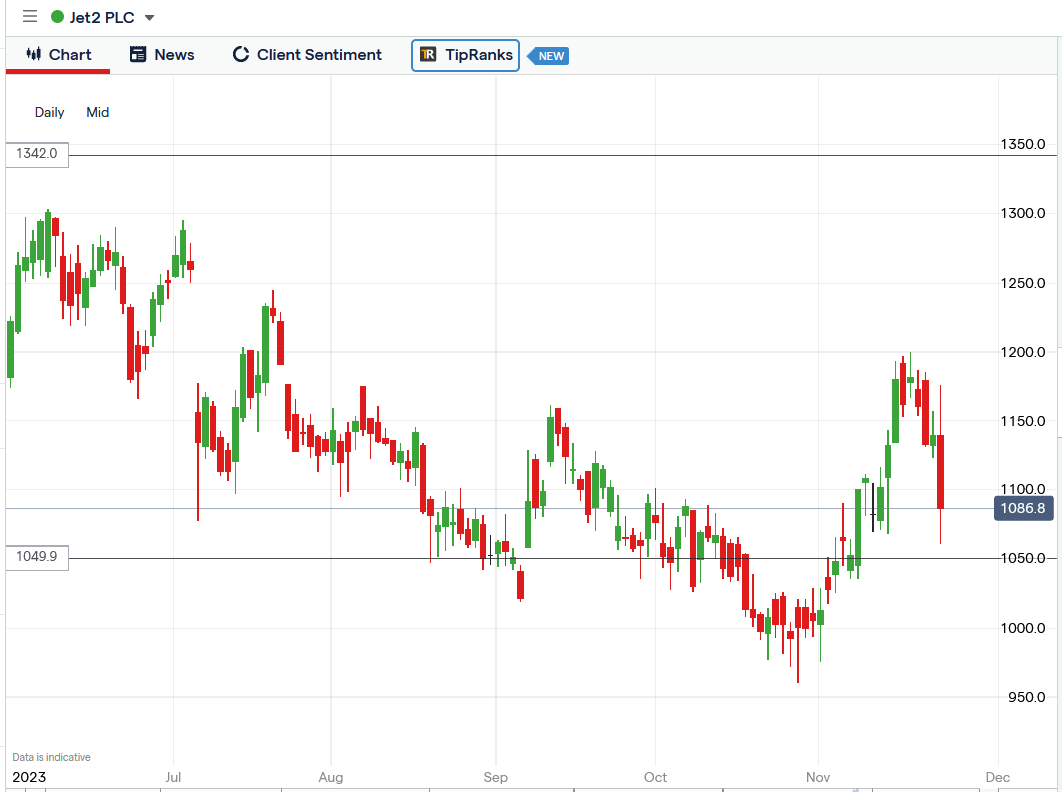Click the Oct date axis label
The height and width of the screenshot is (792, 1062).
[656, 777]
